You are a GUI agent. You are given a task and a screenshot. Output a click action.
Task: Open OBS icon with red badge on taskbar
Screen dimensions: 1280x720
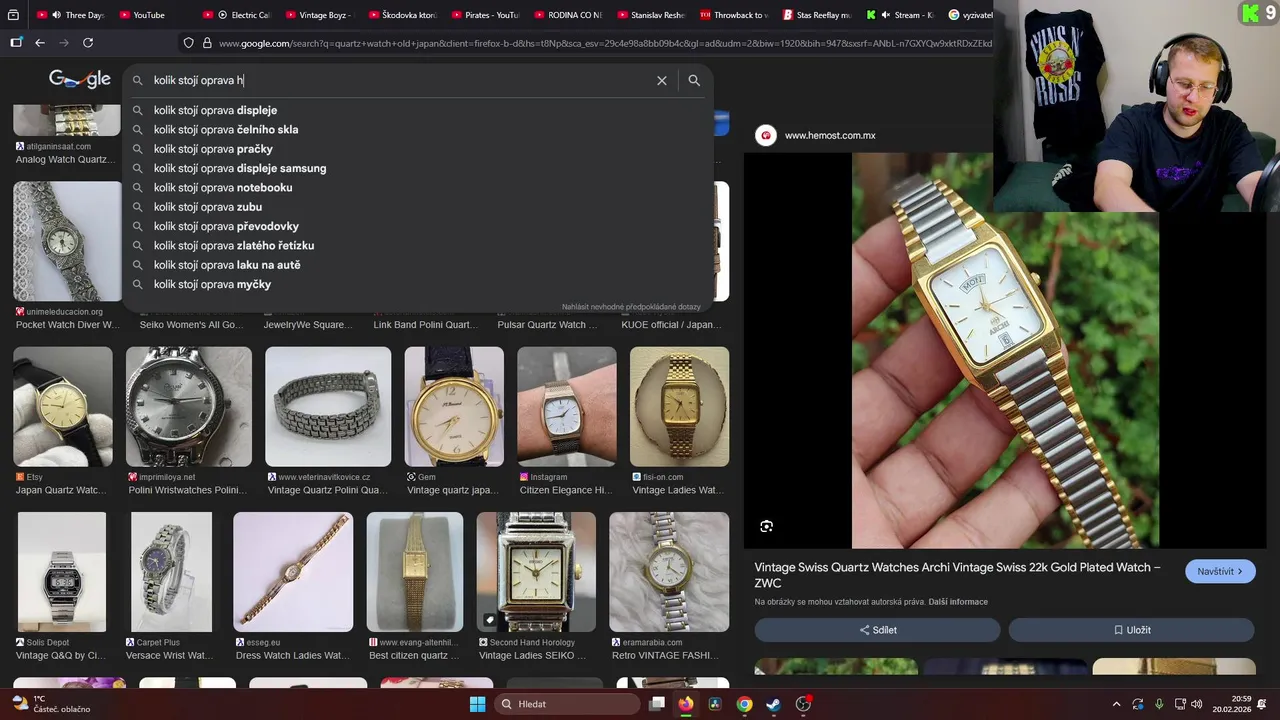pyautogui.click(x=803, y=704)
